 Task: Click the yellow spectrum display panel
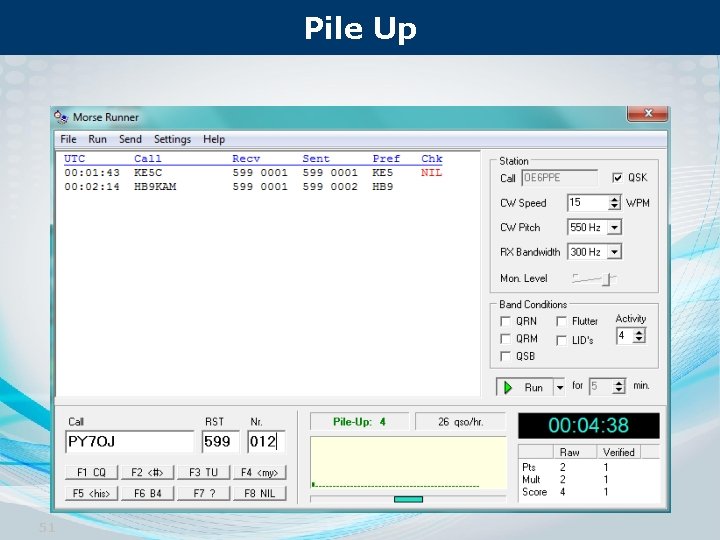tap(409, 463)
